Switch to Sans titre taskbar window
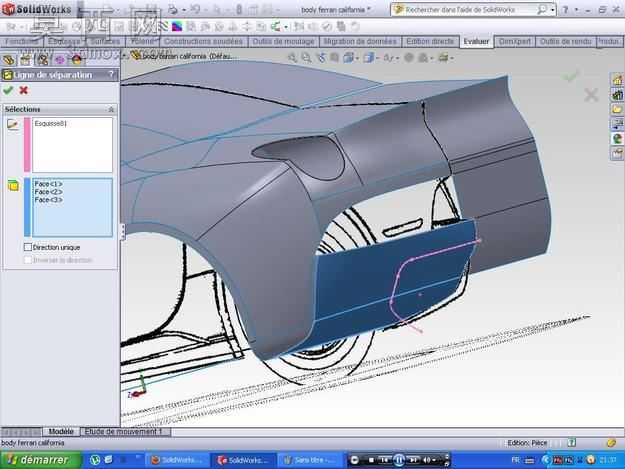 308,460
